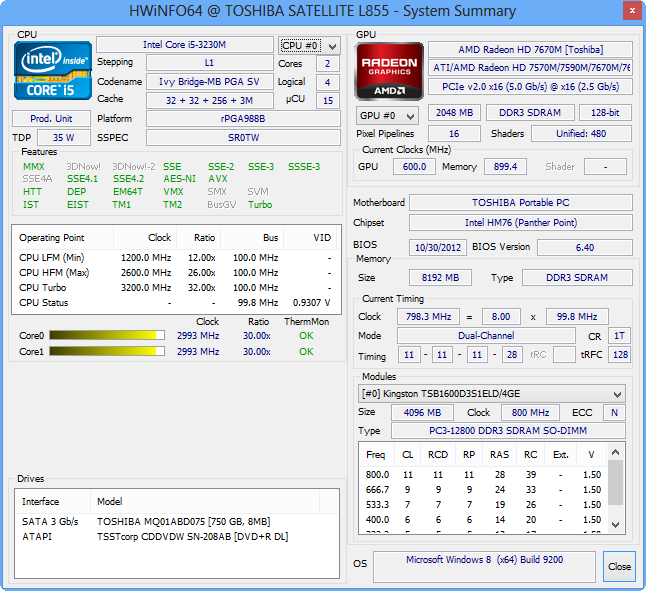Viewport: 646px width, 591px height.
Task: Click the SSPEC SR0TW field
Action: (243, 138)
